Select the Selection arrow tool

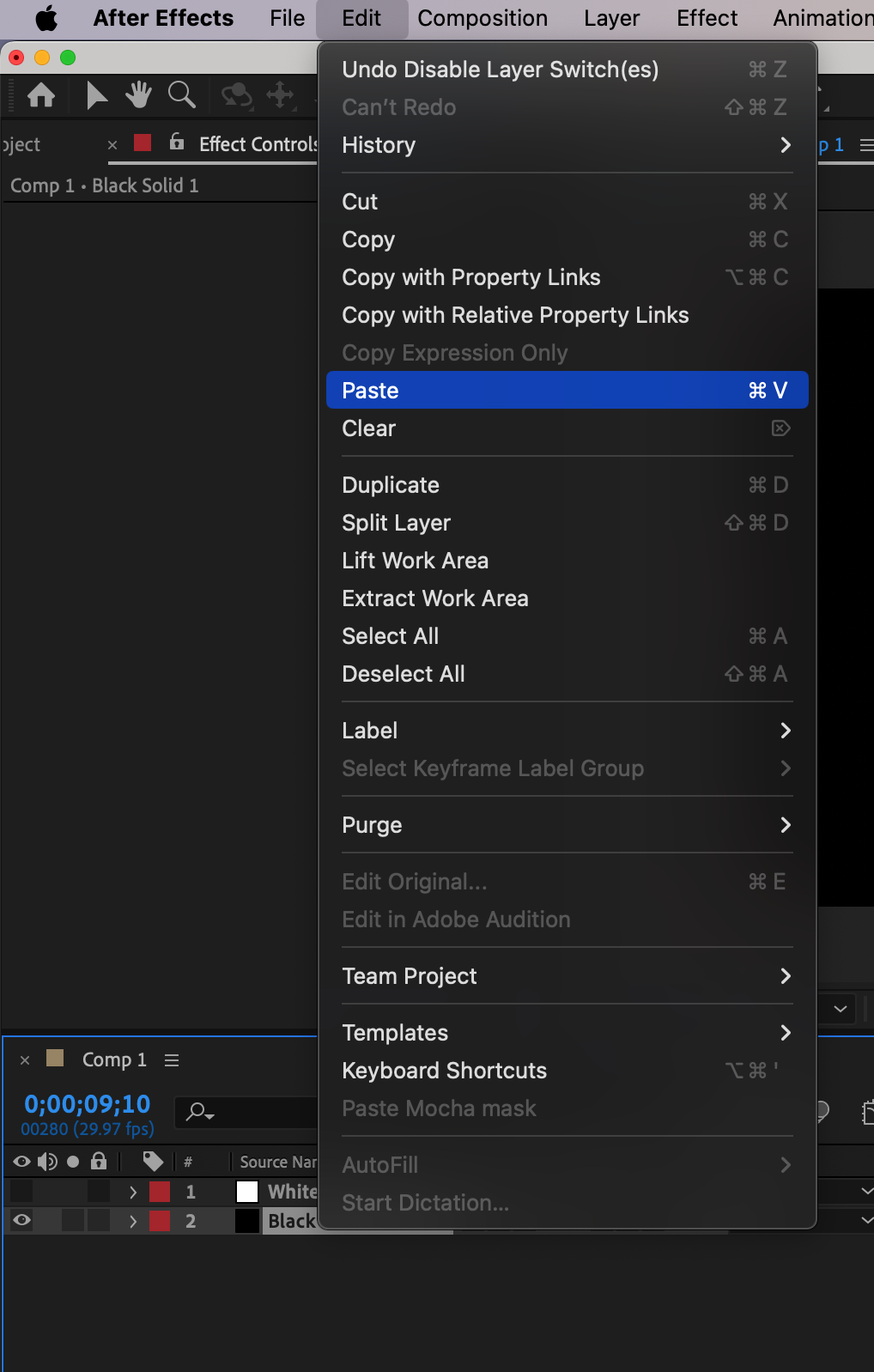click(96, 94)
